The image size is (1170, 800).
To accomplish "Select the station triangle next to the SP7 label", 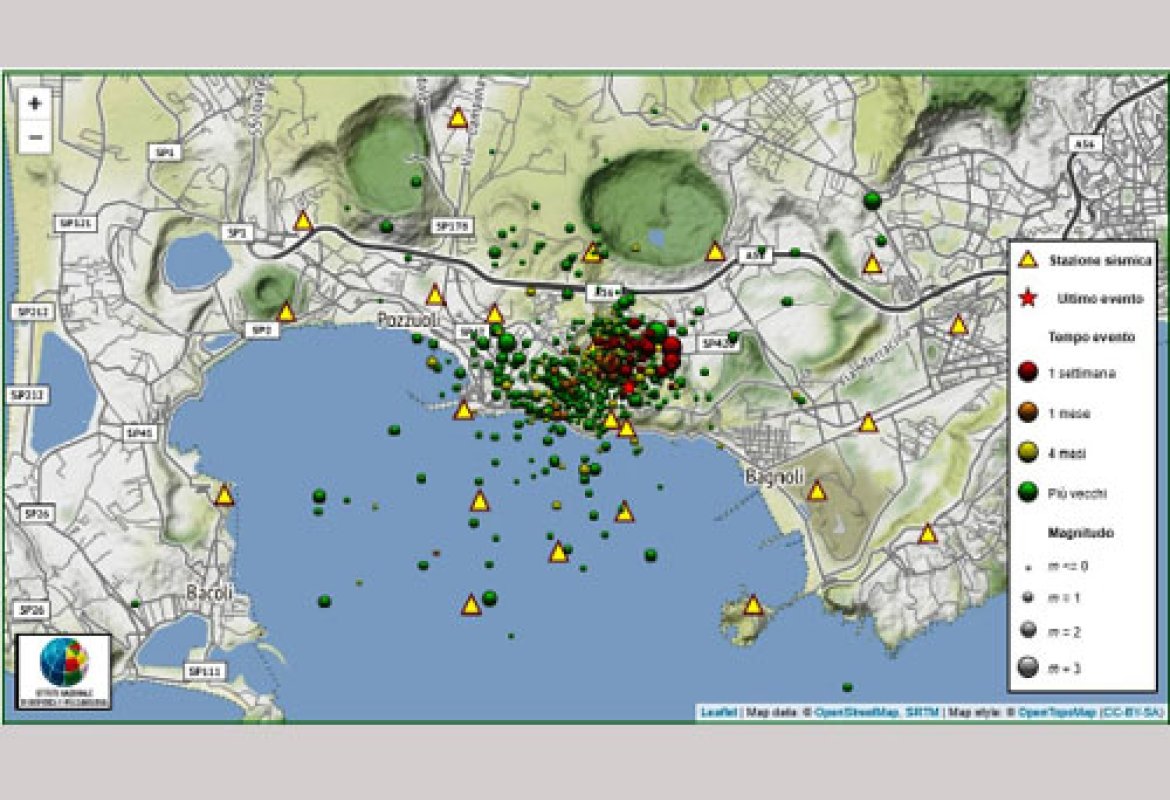I will pos(287,312).
